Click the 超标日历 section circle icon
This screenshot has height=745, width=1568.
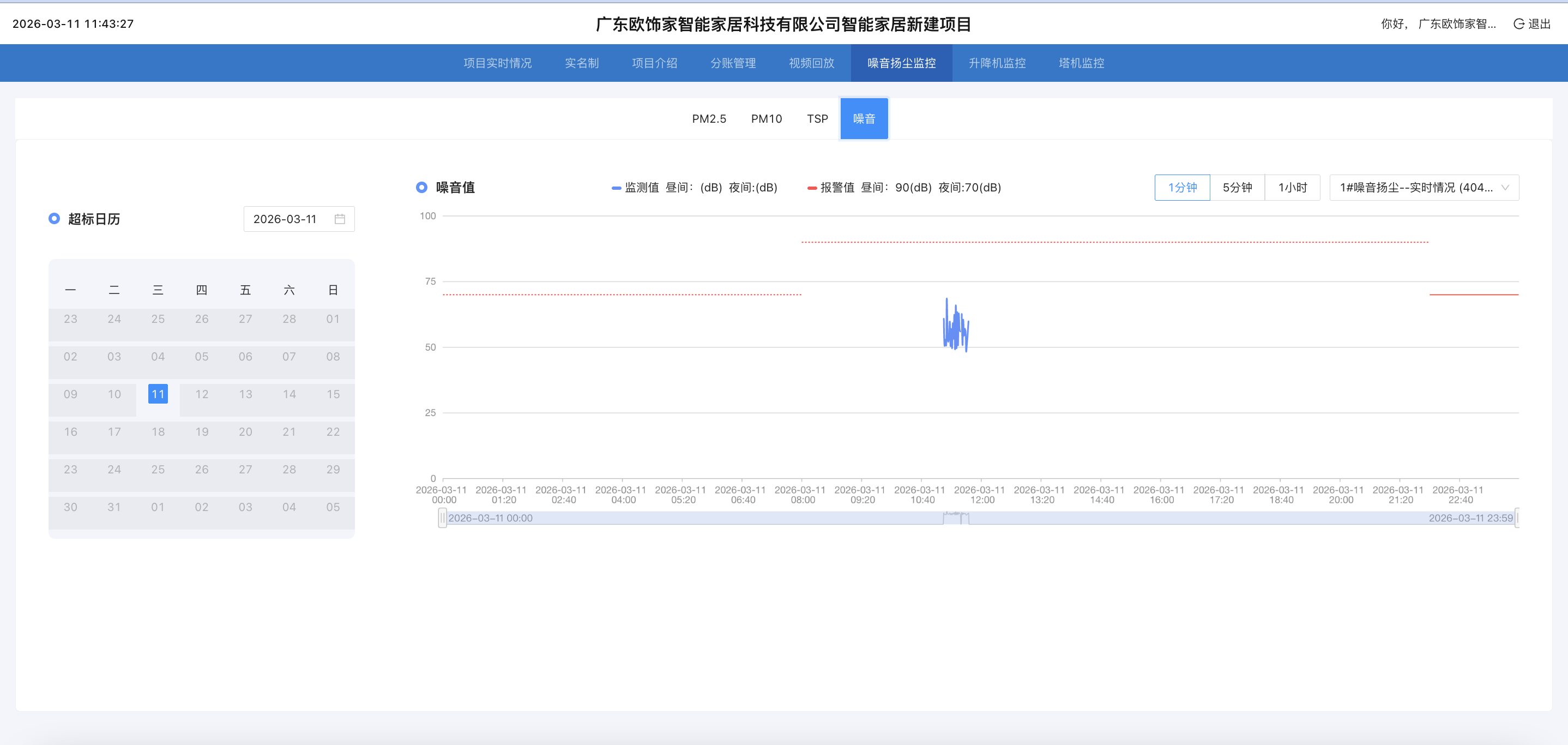(54, 219)
